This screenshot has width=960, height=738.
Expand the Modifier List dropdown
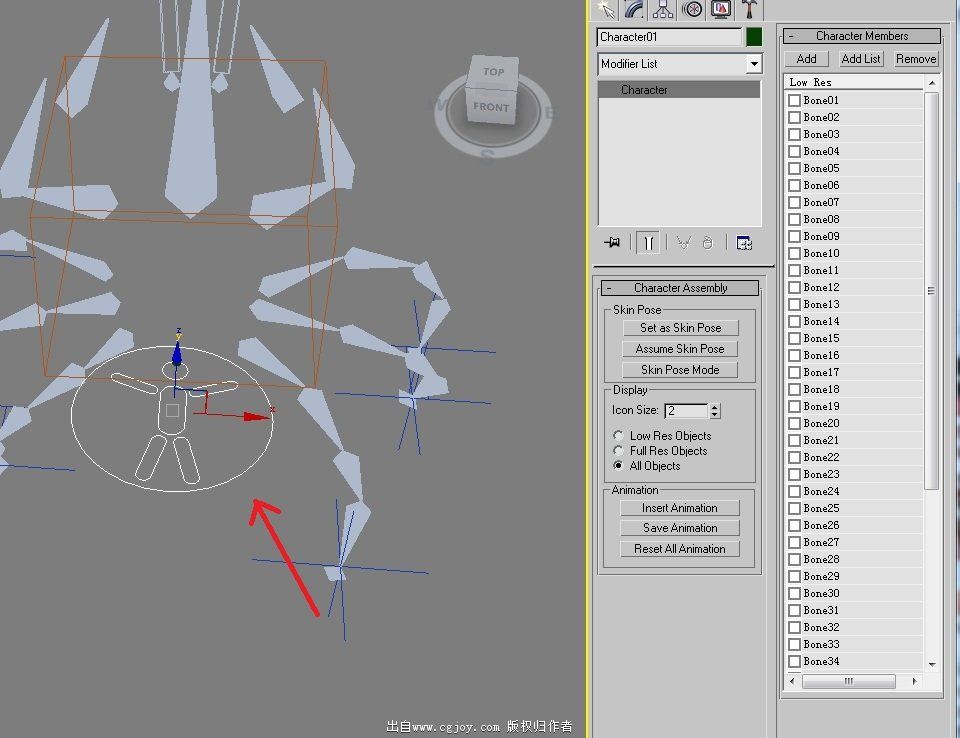click(x=754, y=64)
